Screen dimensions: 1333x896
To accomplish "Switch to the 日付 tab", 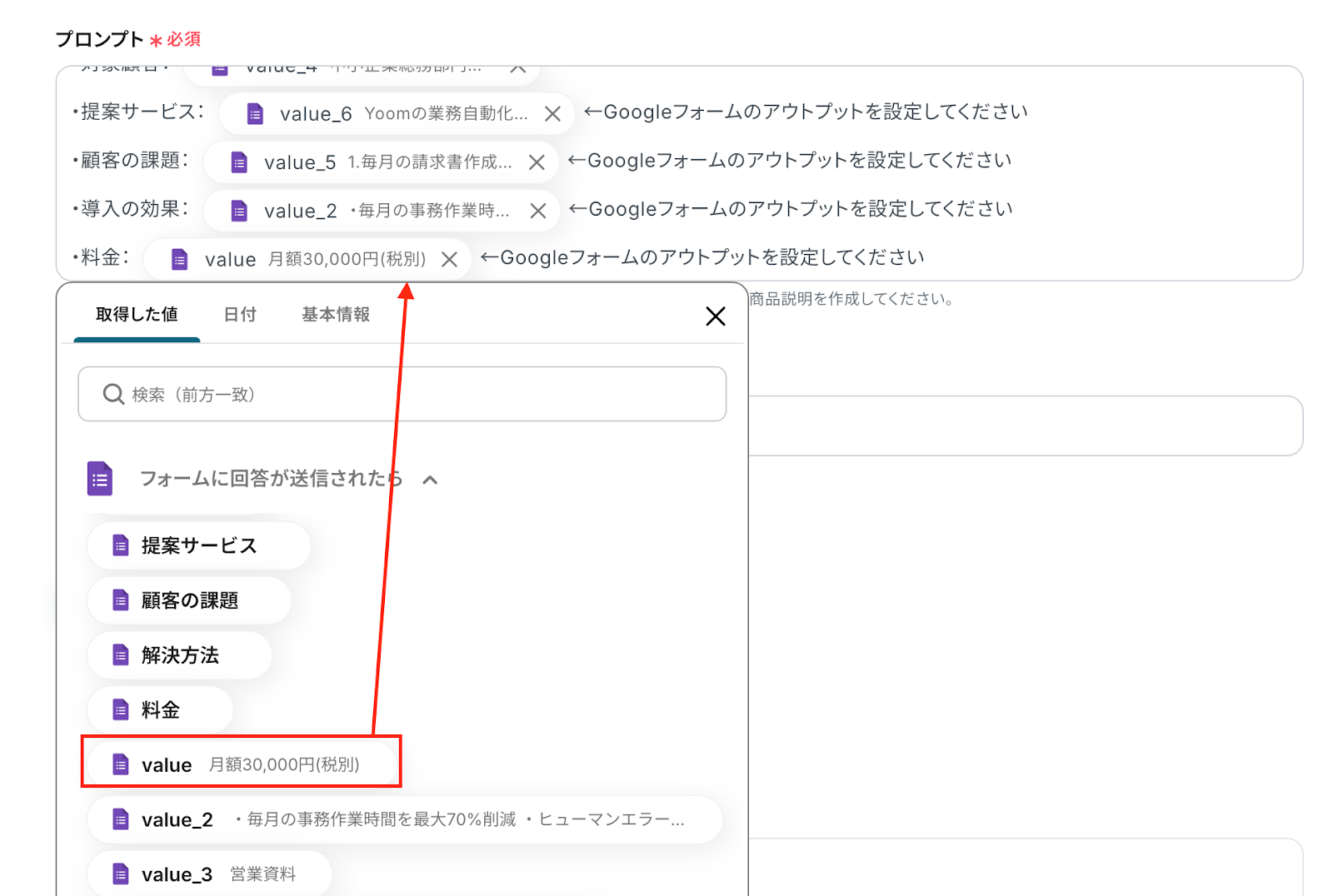I will (240, 315).
